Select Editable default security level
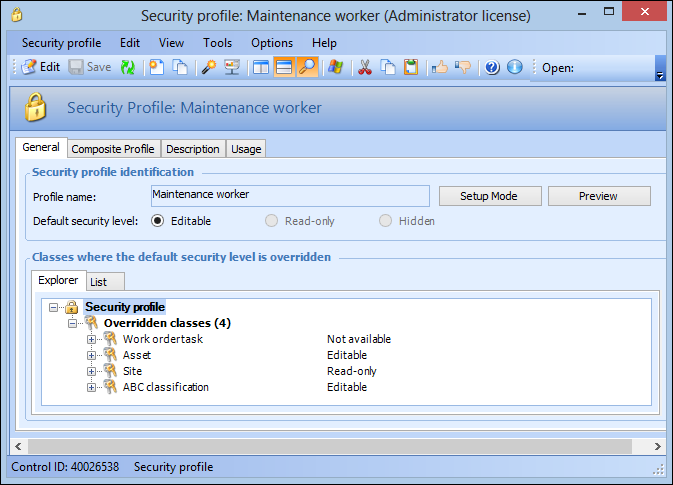This screenshot has height=485, width=673. [x=158, y=221]
